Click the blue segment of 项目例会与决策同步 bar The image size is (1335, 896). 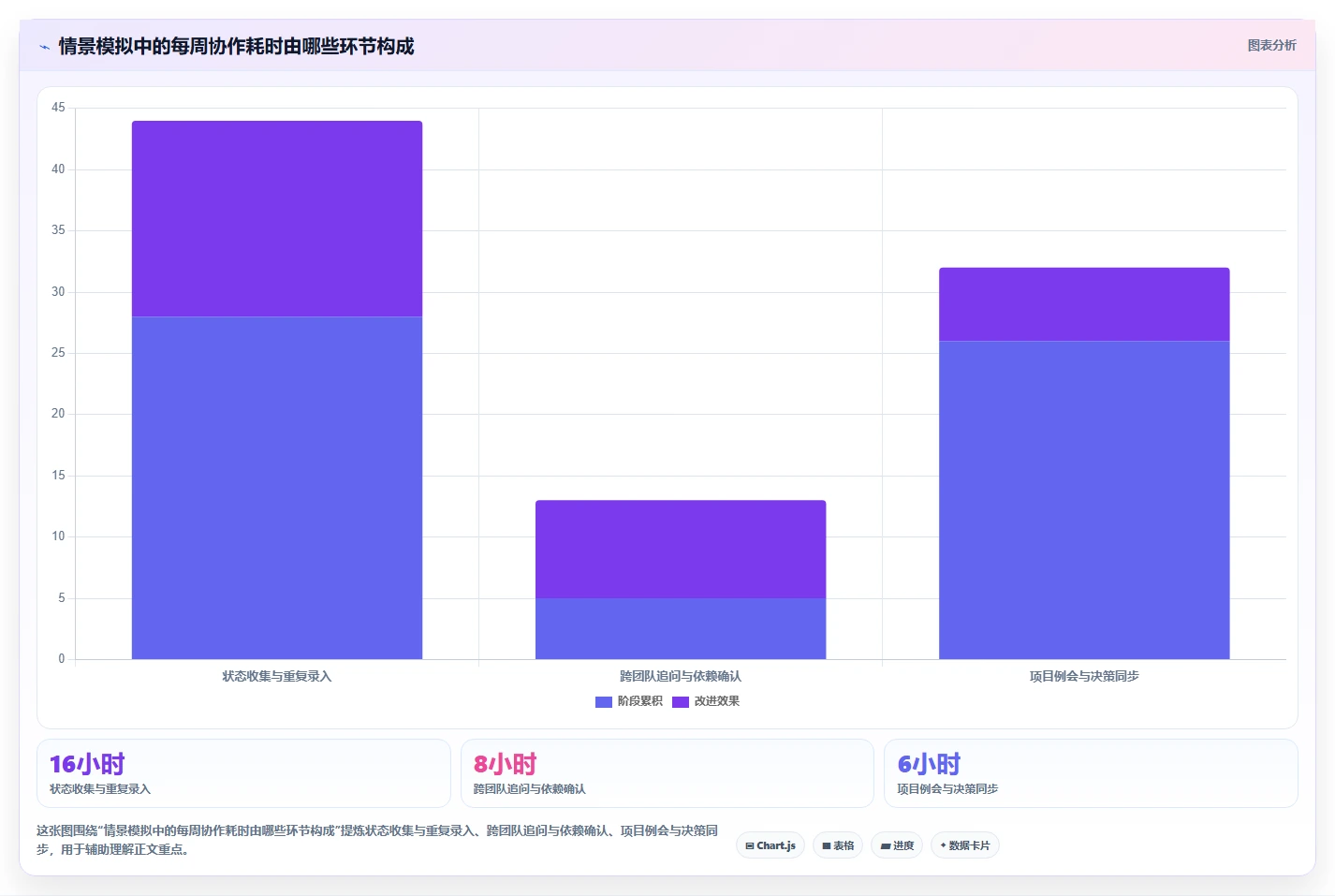(x=1084, y=500)
